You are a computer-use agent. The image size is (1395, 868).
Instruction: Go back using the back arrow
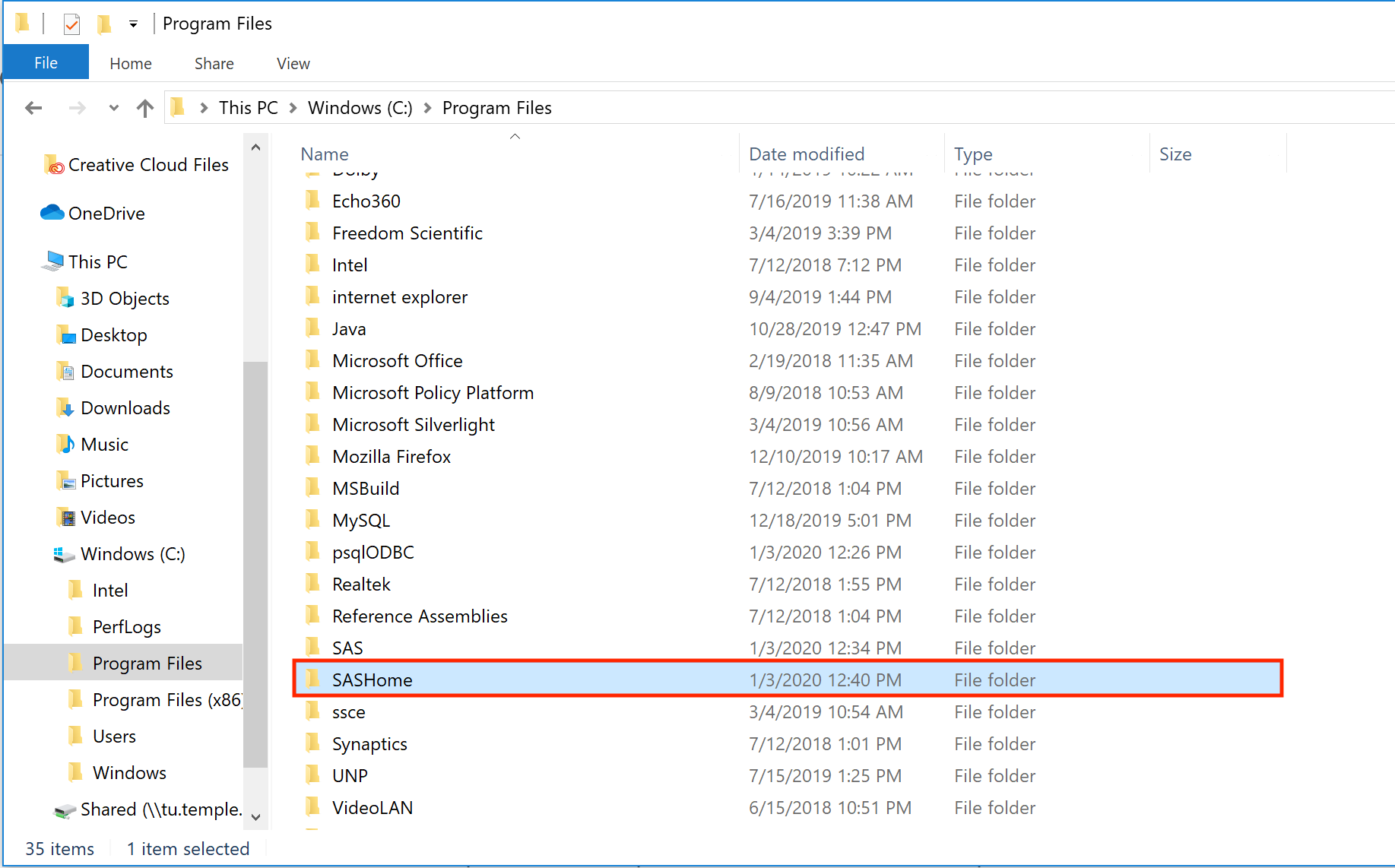(x=33, y=108)
